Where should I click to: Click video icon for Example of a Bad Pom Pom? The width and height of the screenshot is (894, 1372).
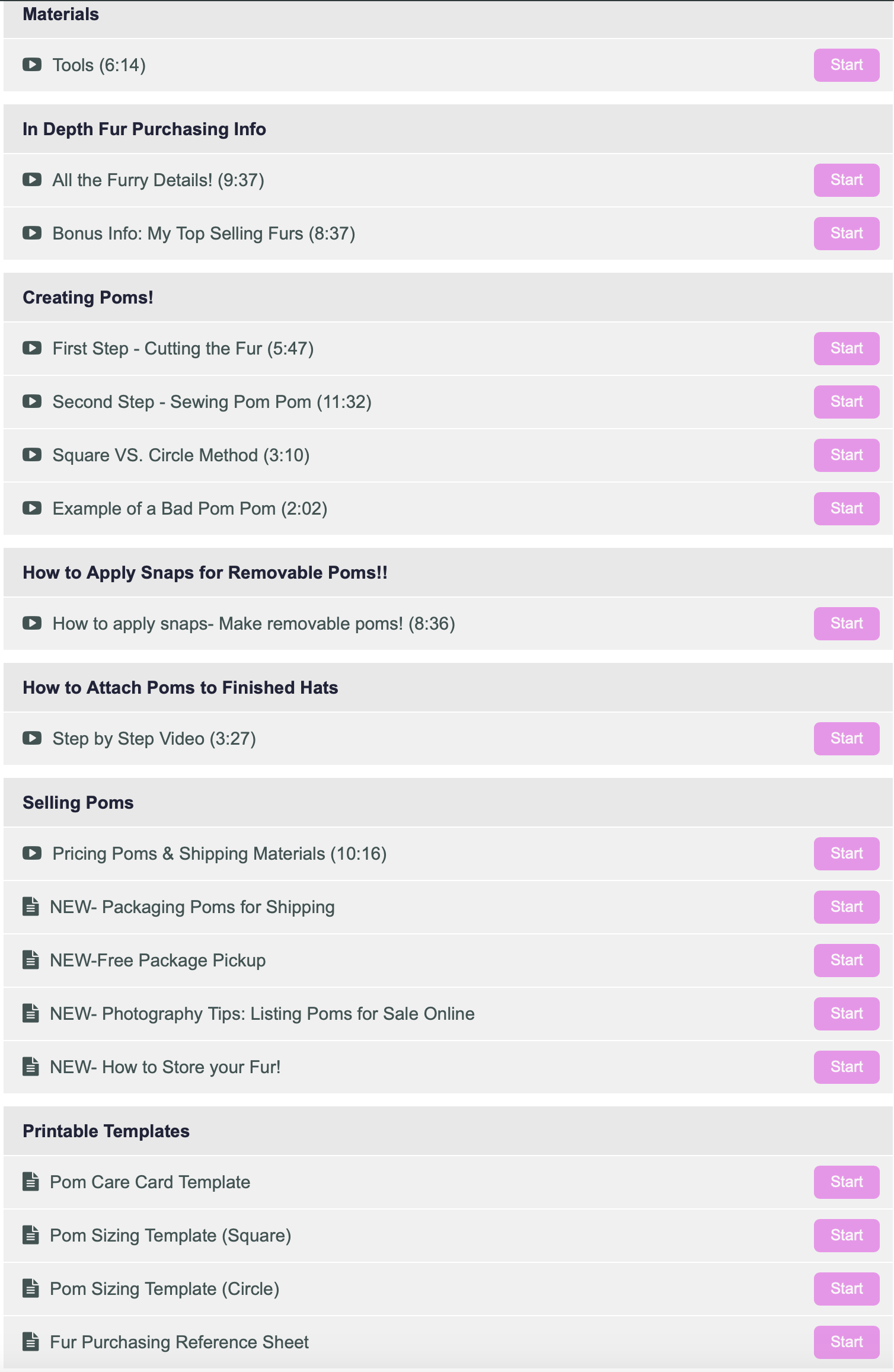[32, 508]
